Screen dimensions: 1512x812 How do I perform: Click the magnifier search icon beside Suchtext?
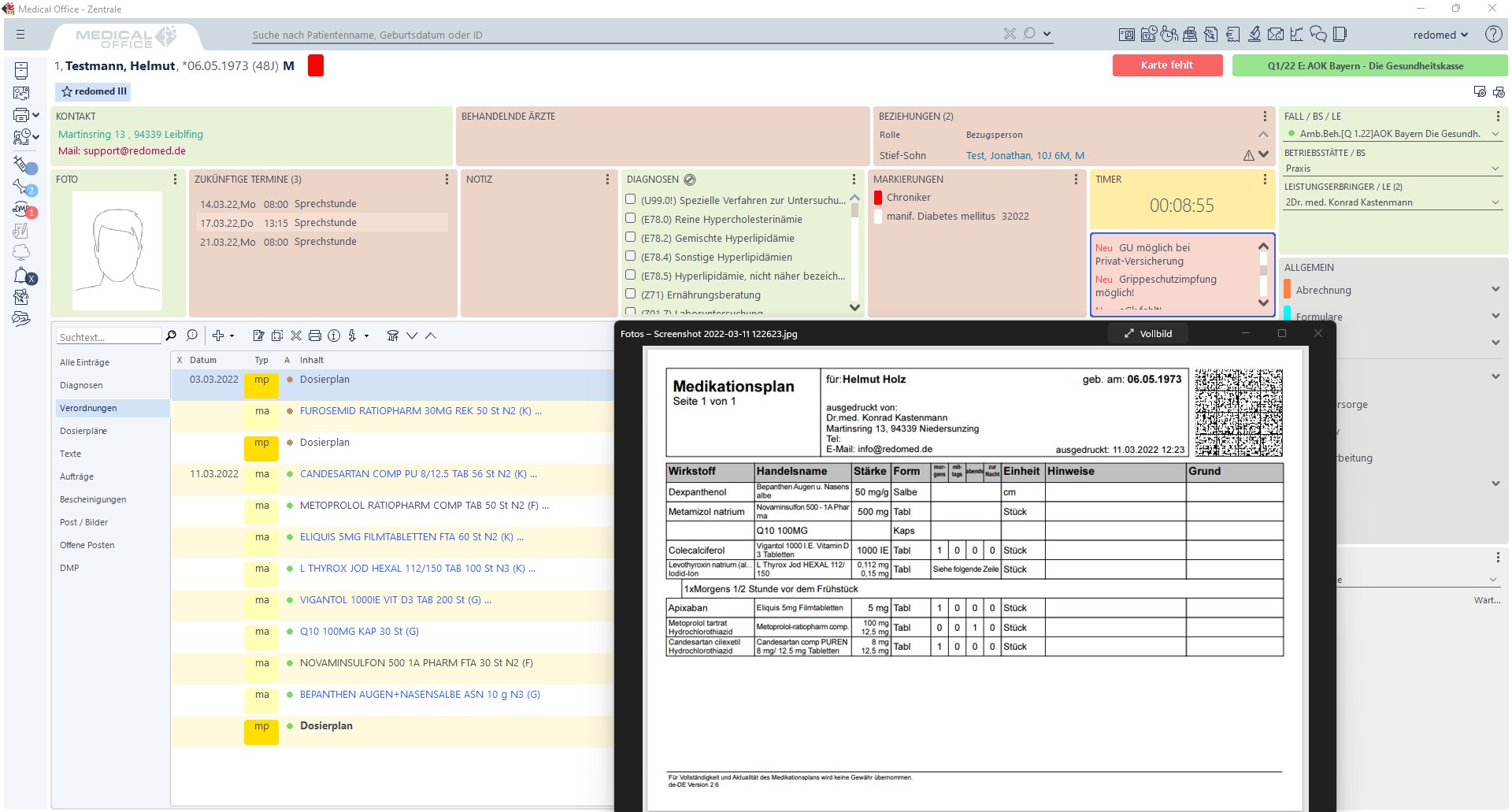[171, 336]
